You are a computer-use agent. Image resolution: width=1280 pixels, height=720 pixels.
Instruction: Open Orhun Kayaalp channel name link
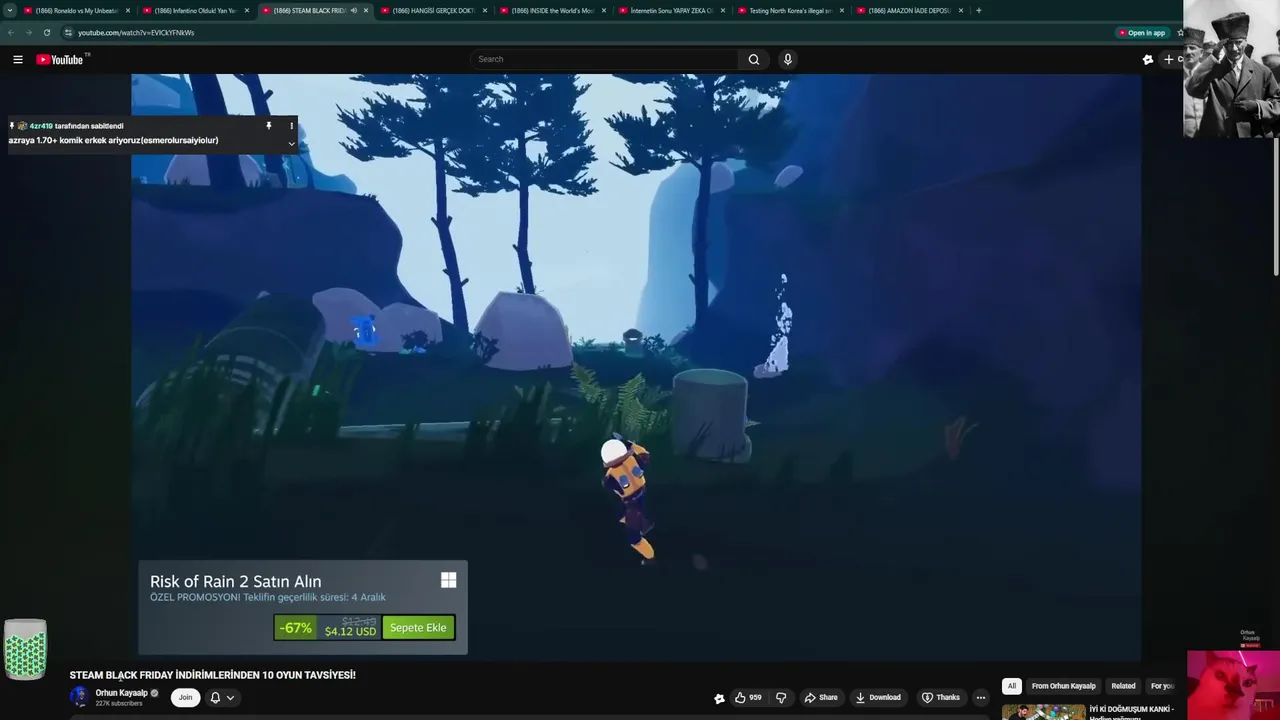(x=121, y=693)
